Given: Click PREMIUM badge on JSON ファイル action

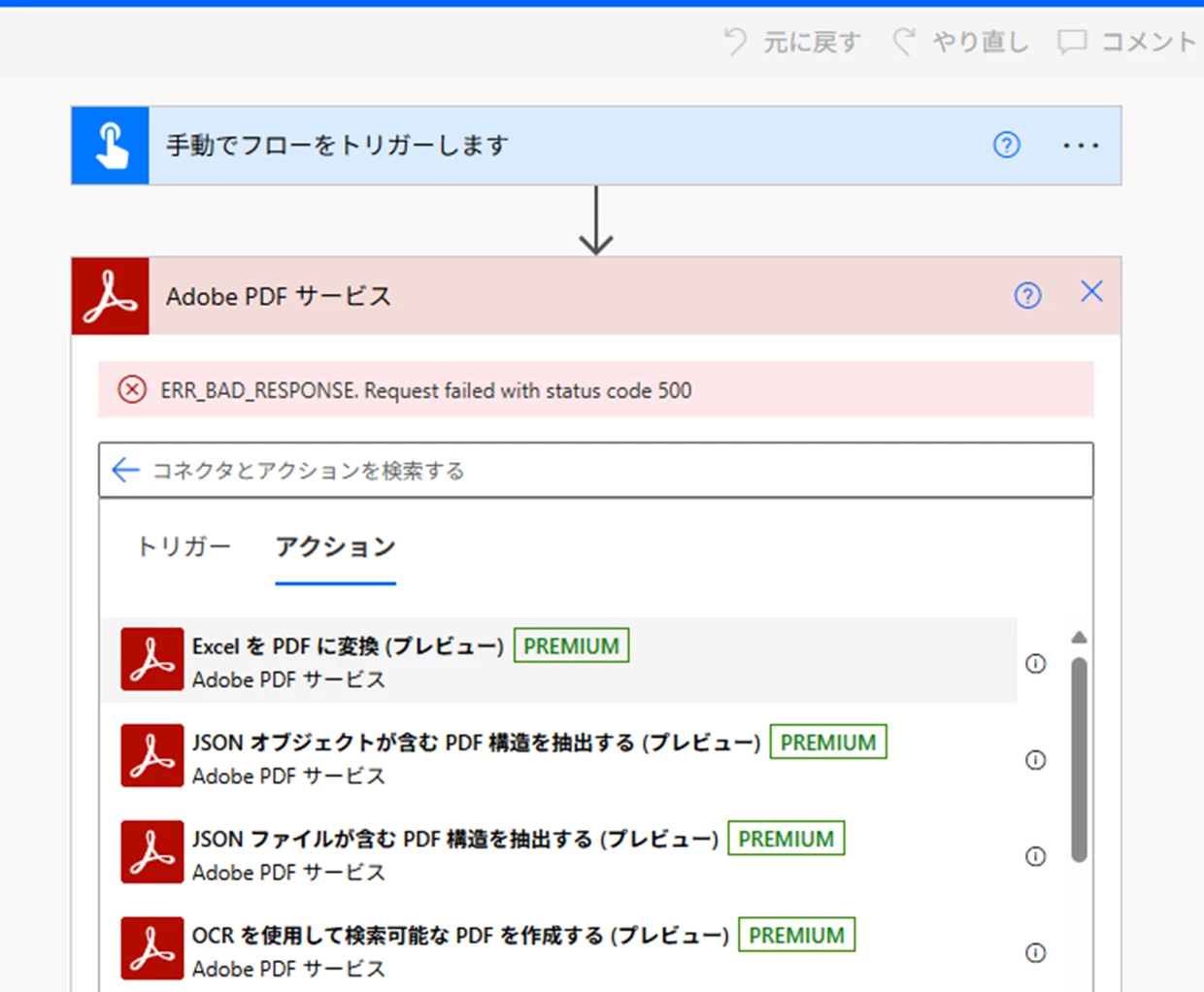Looking at the screenshot, I should point(786,839).
